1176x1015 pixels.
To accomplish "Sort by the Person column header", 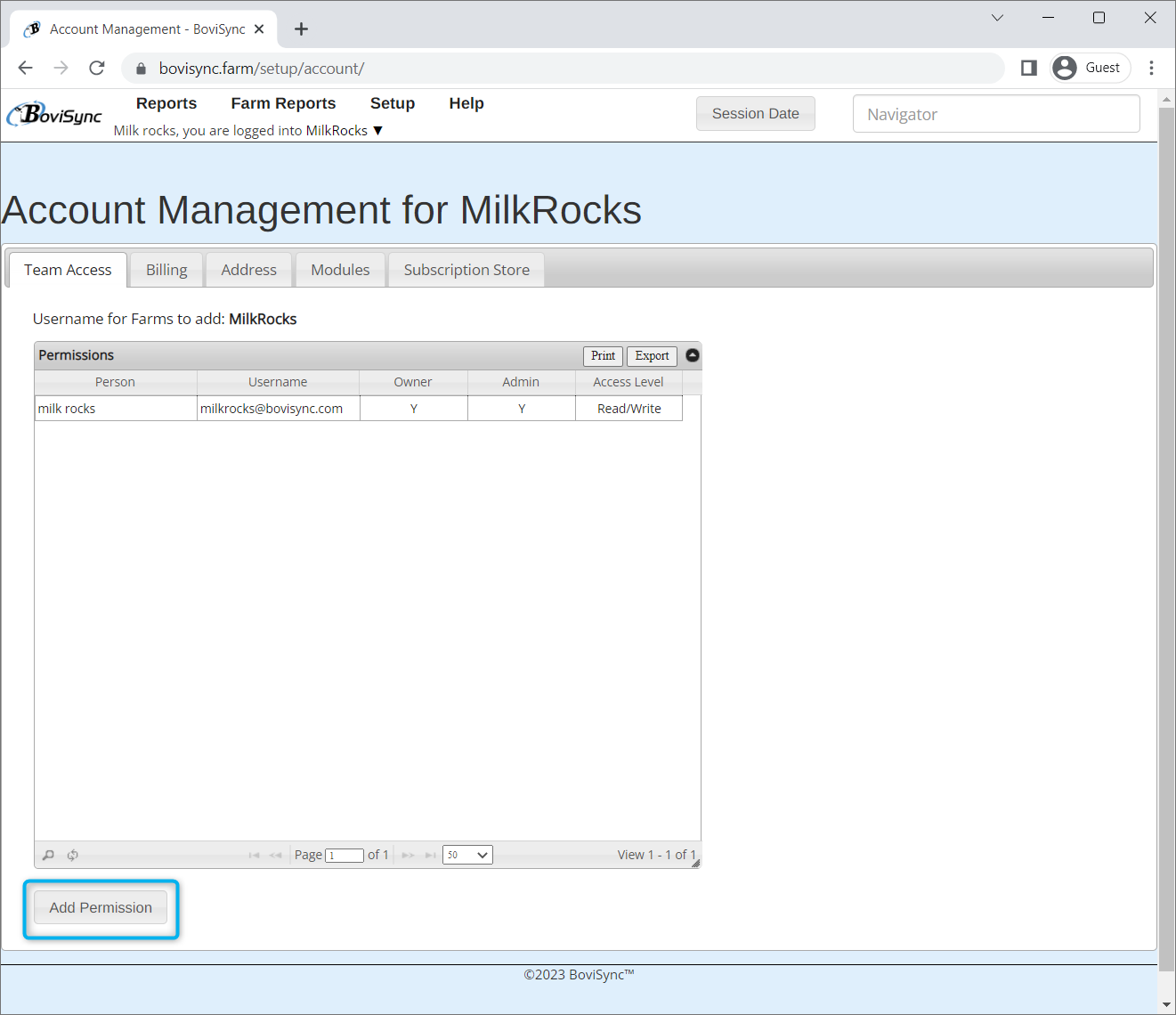I will (x=115, y=382).
